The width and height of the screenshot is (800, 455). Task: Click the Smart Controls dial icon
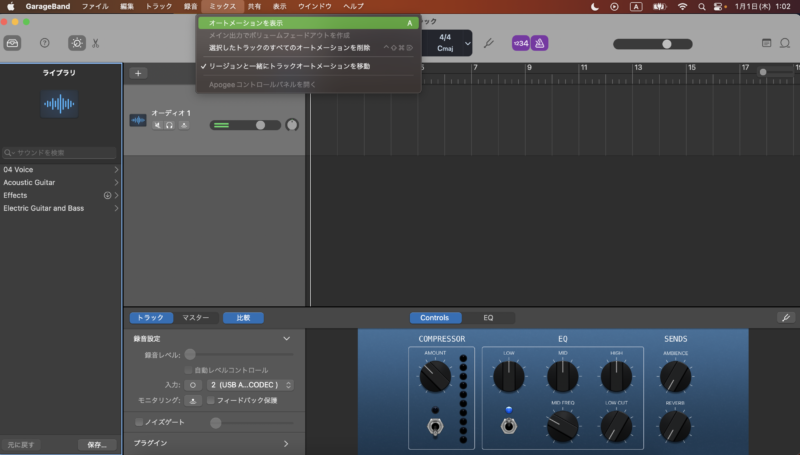point(76,43)
